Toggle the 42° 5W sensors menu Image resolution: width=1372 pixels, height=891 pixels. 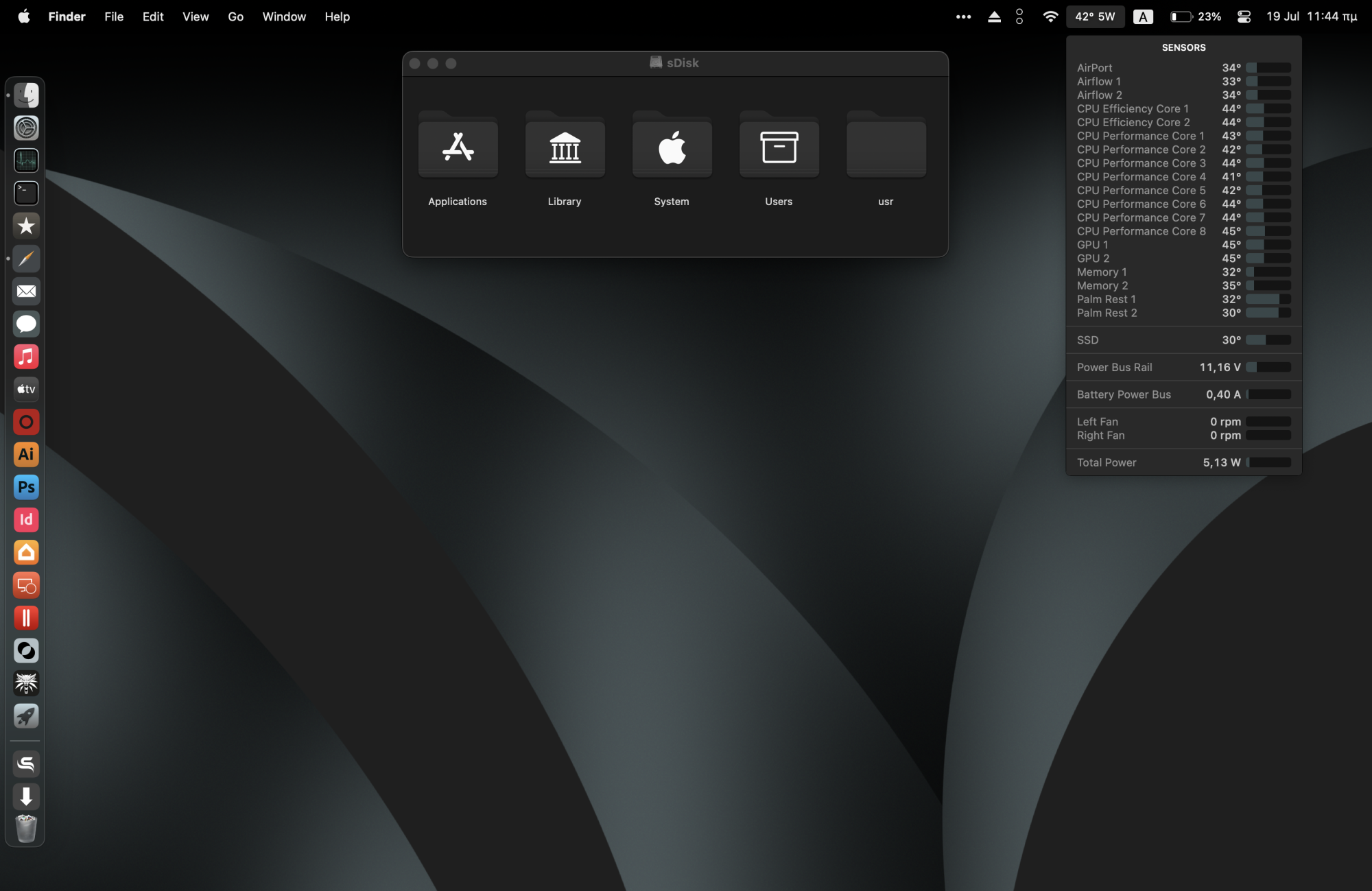(x=1095, y=16)
